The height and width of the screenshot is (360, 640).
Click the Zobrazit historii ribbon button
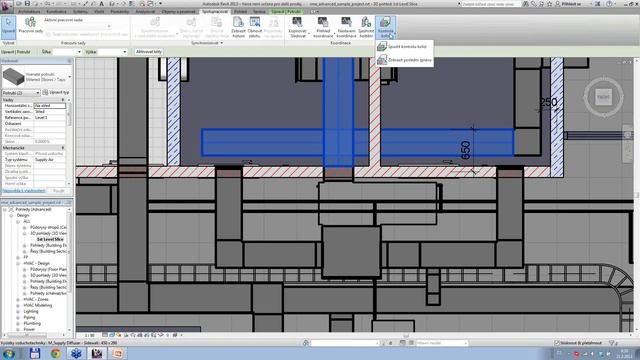(x=238, y=27)
